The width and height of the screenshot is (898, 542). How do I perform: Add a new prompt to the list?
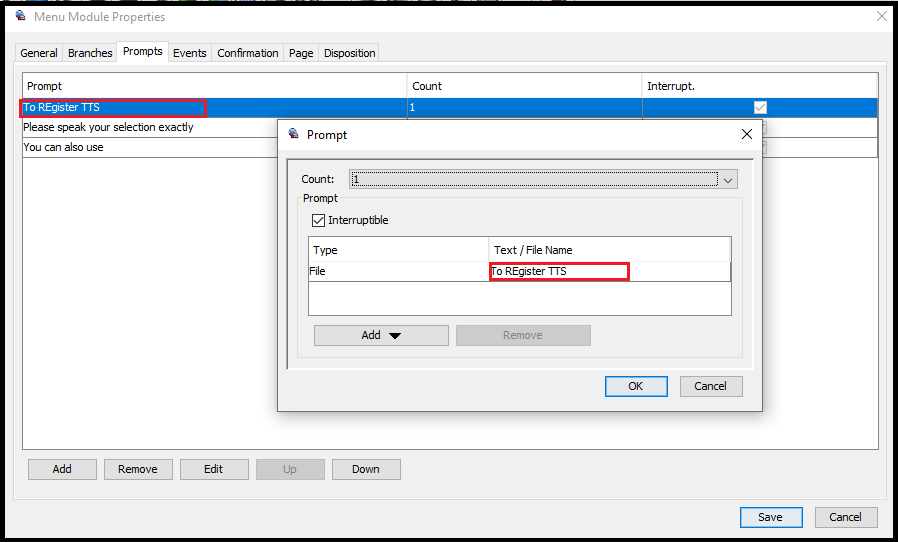(62, 469)
